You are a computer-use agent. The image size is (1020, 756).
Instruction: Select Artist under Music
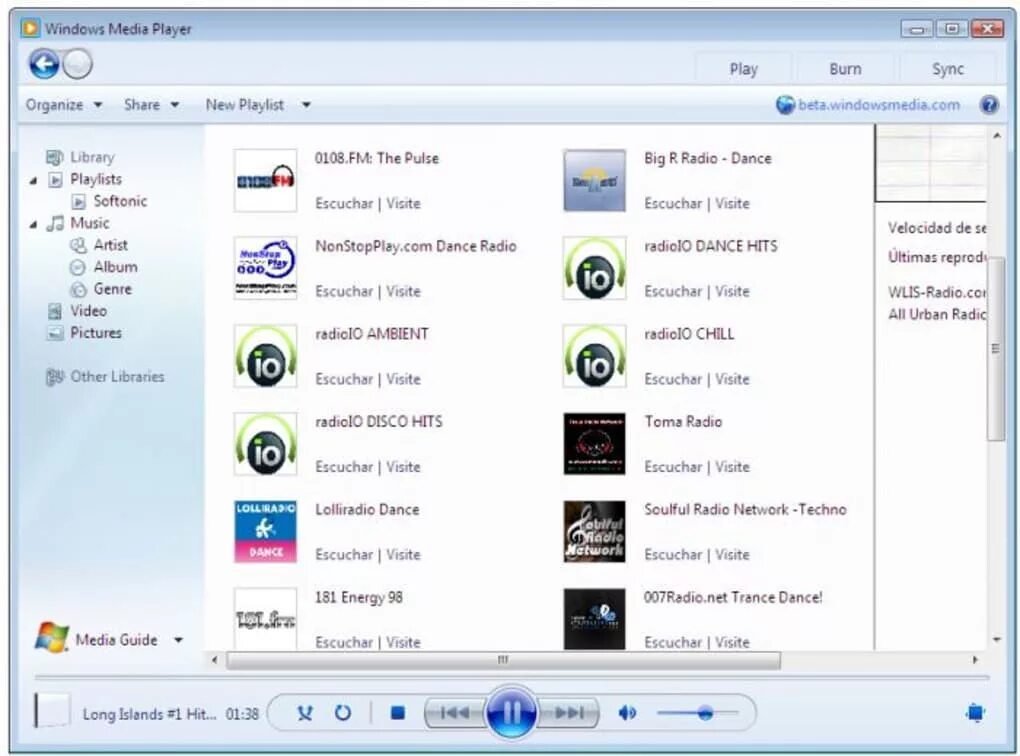click(x=110, y=245)
